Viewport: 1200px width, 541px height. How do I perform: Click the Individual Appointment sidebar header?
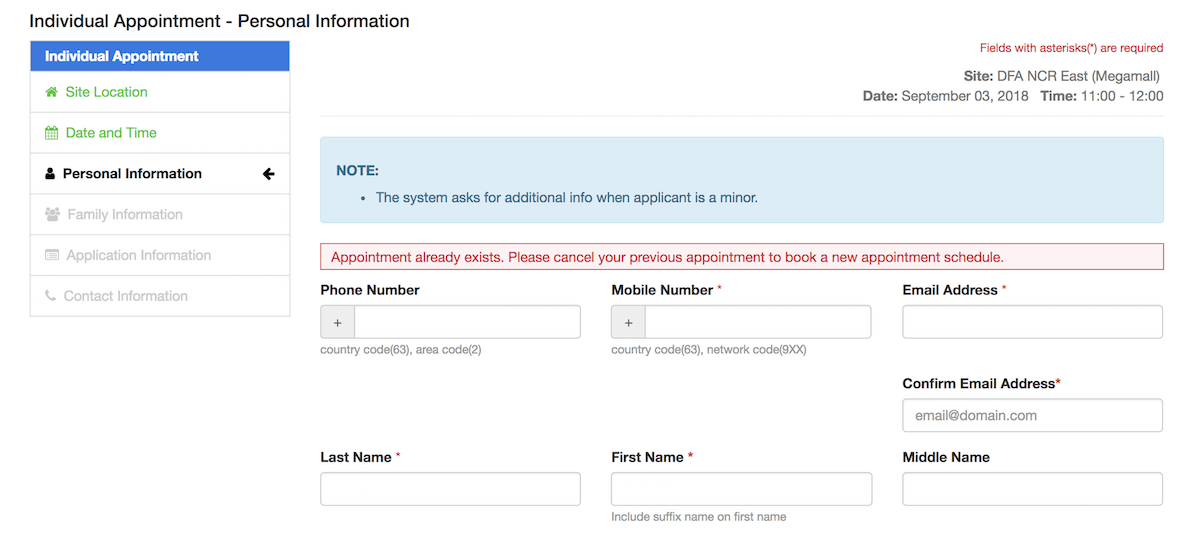point(160,56)
